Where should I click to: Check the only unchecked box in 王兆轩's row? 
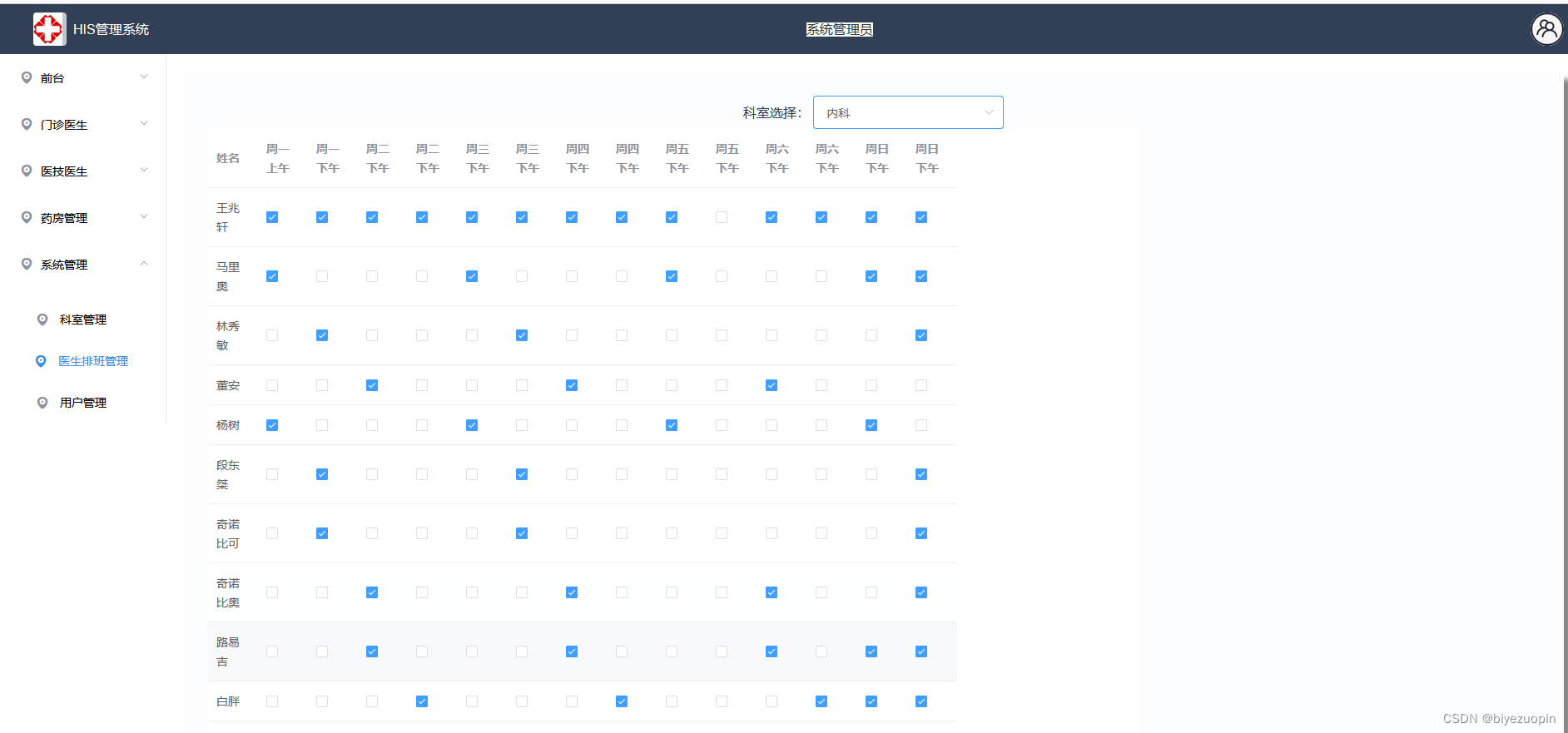click(722, 217)
